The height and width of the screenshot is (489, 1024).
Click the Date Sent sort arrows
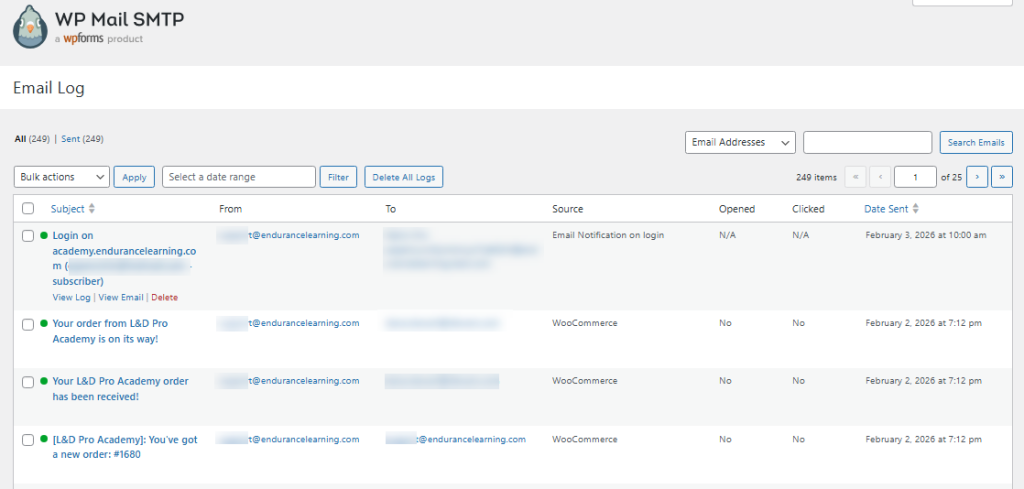point(916,209)
